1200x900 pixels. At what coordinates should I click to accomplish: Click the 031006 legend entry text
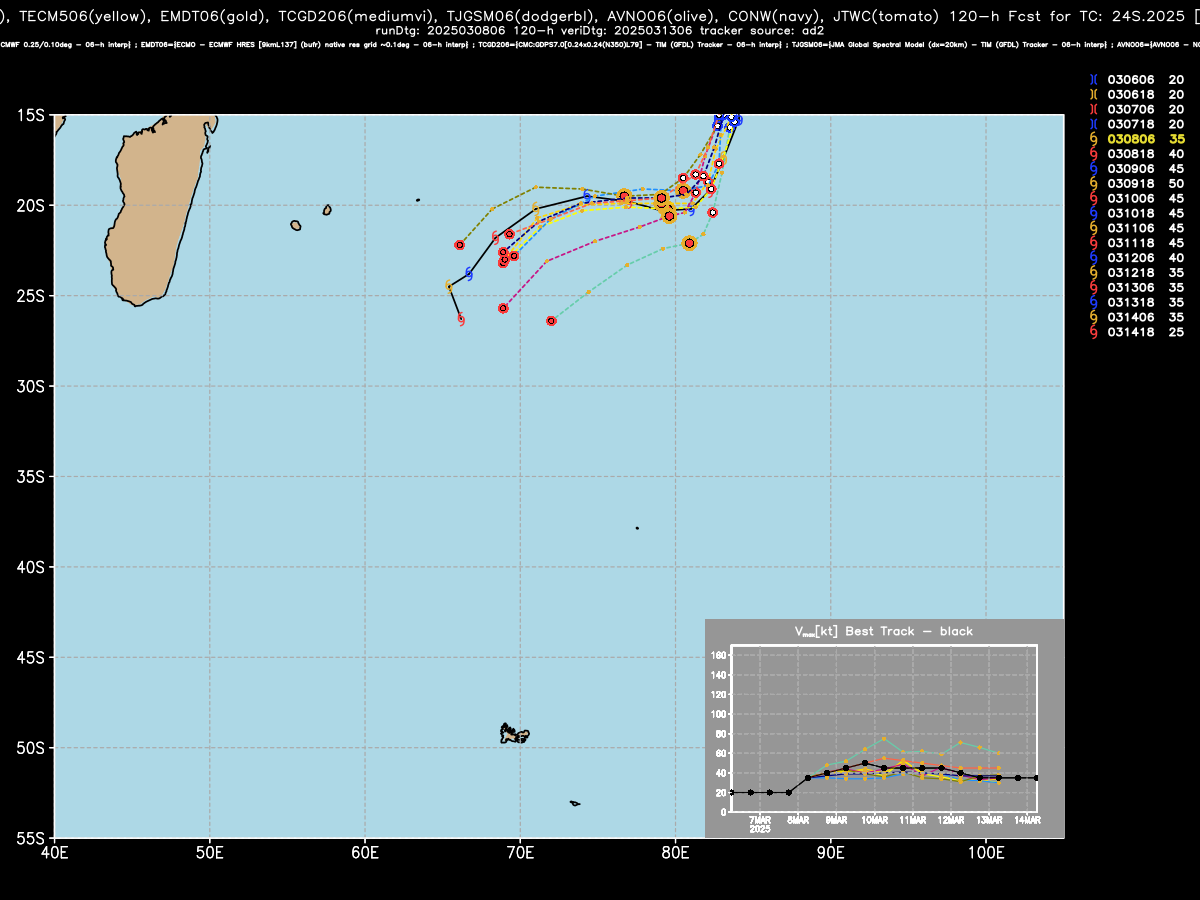[x=1131, y=199]
